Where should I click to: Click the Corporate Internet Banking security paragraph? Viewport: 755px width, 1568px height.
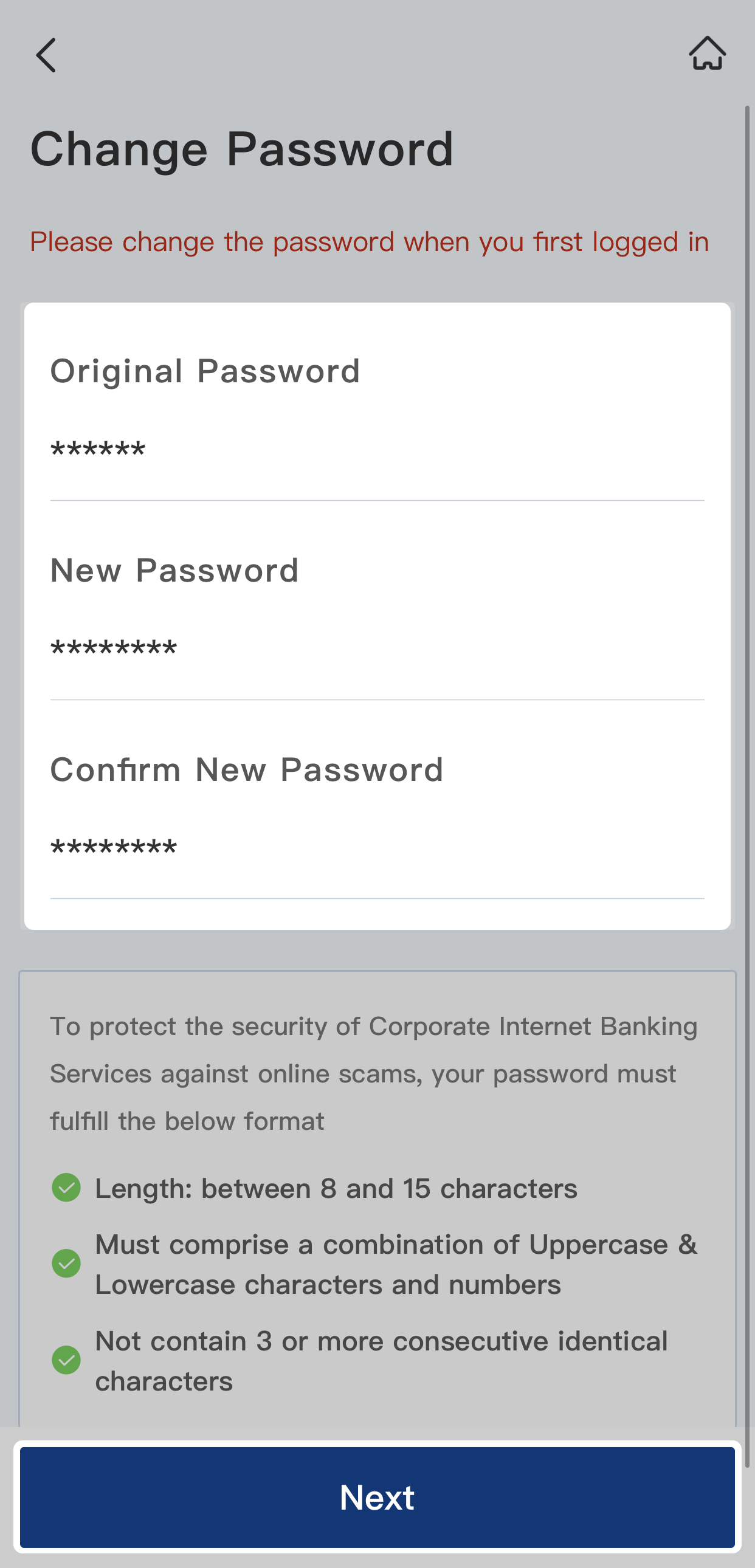[373, 1073]
